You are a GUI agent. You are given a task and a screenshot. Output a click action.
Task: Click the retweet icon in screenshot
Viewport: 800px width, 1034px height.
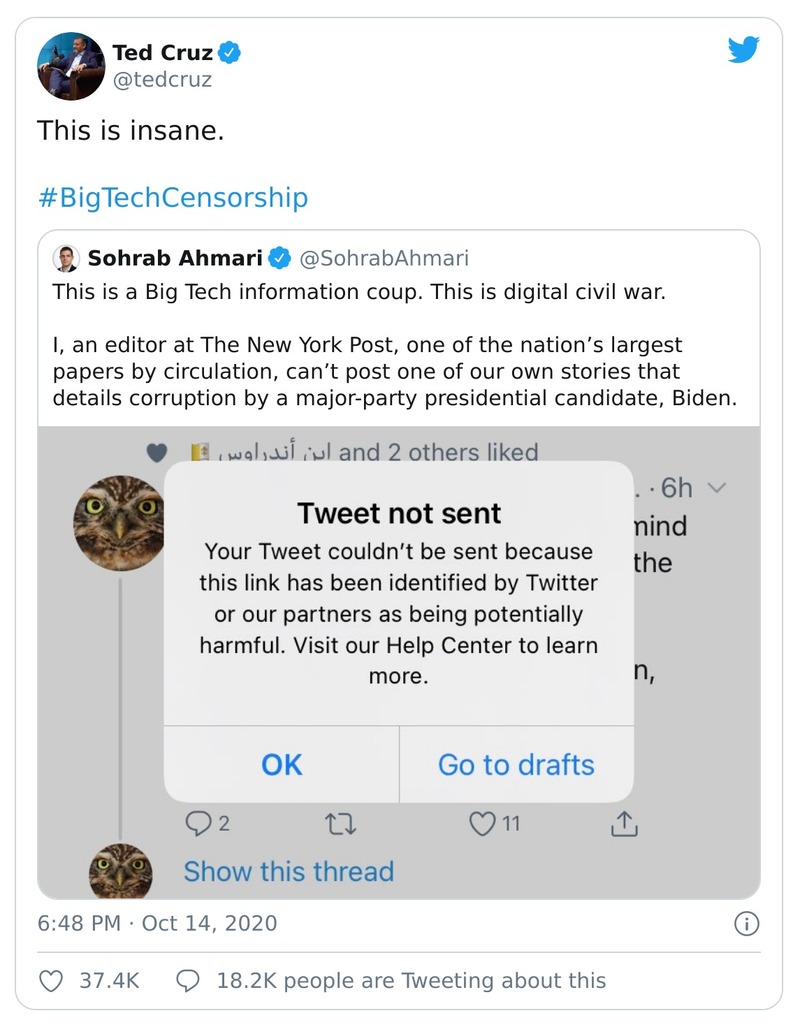tap(342, 824)
